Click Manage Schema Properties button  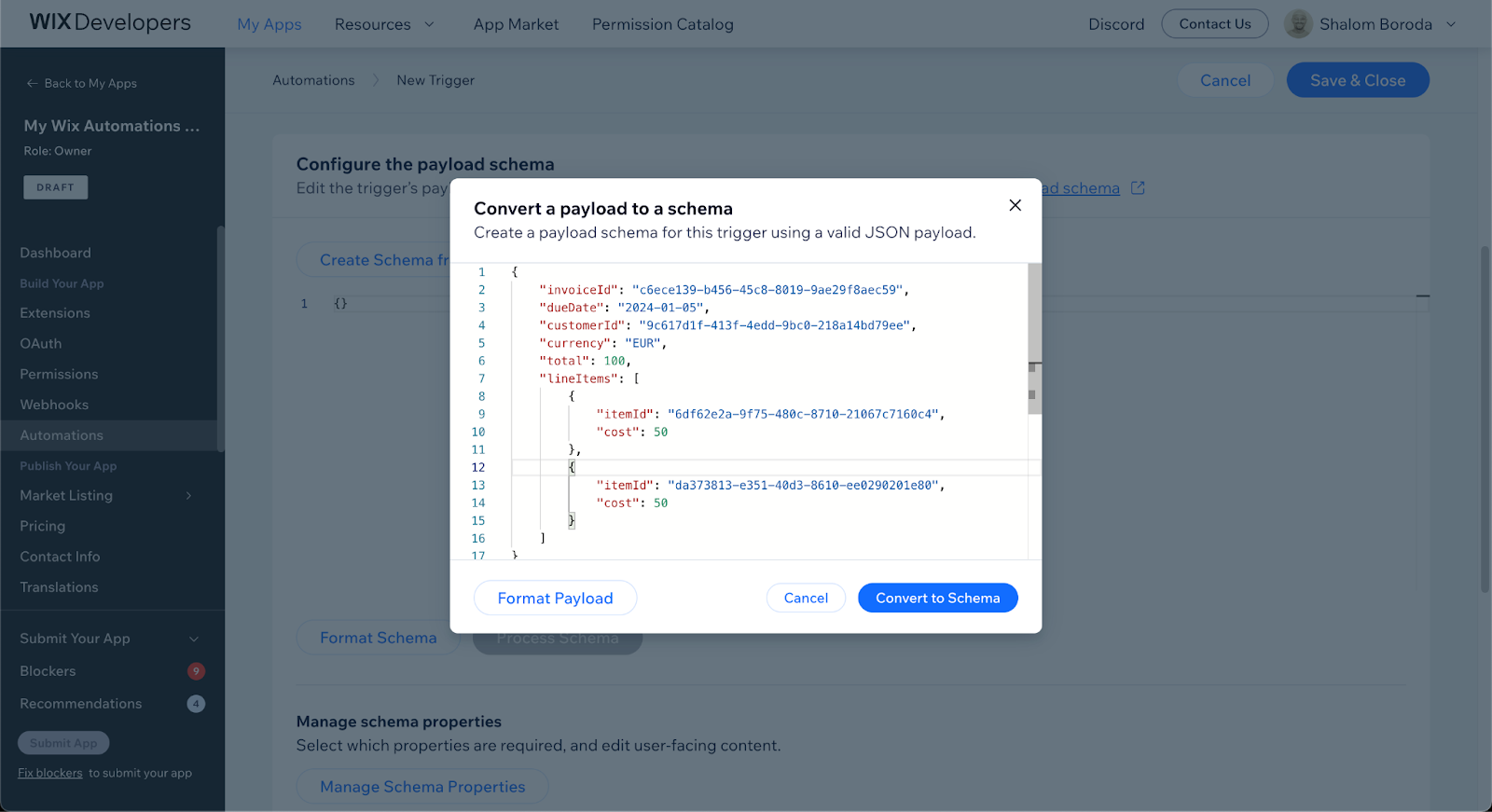coord(422,787)
